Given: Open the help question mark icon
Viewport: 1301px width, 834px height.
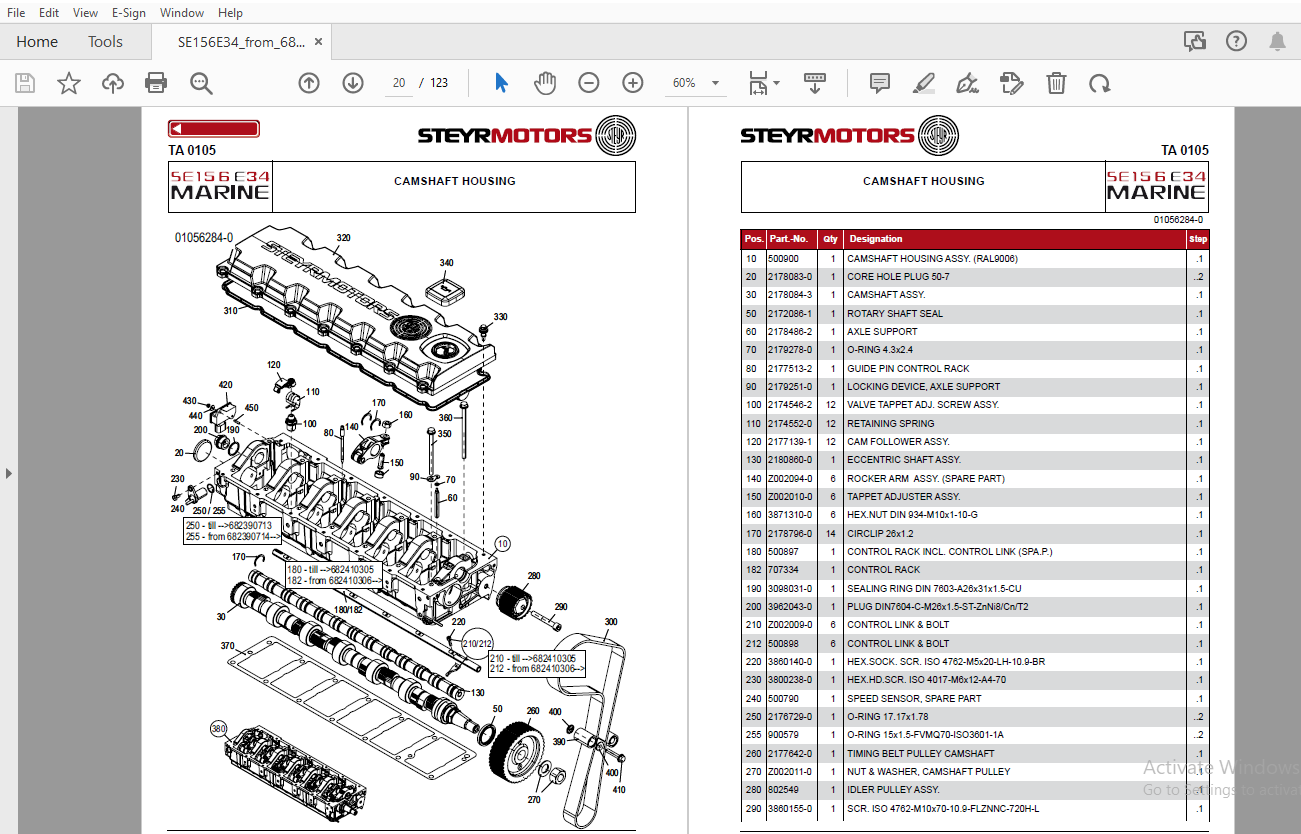Looking at the screenshot, I should [x=1236, y=41].
